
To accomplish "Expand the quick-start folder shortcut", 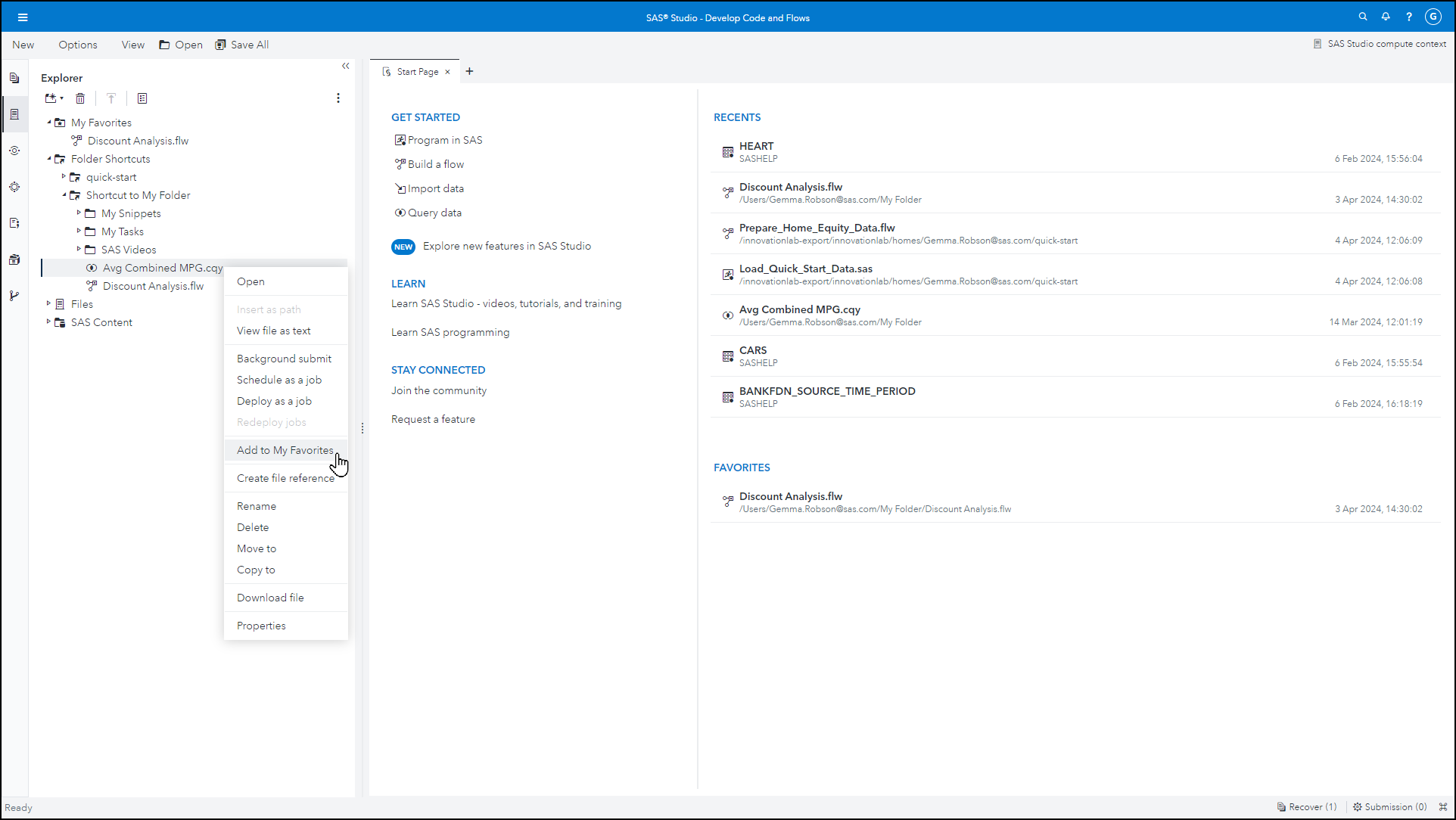I will tap(64, 177).
